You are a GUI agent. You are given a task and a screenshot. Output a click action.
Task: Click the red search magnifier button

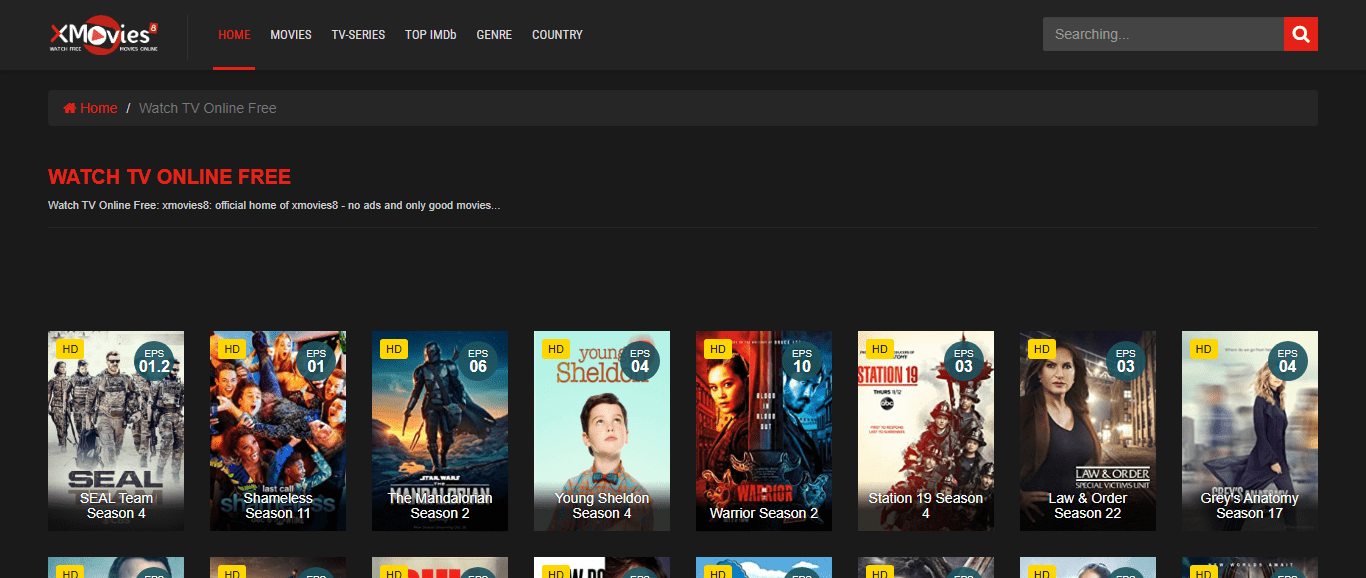1301,34
